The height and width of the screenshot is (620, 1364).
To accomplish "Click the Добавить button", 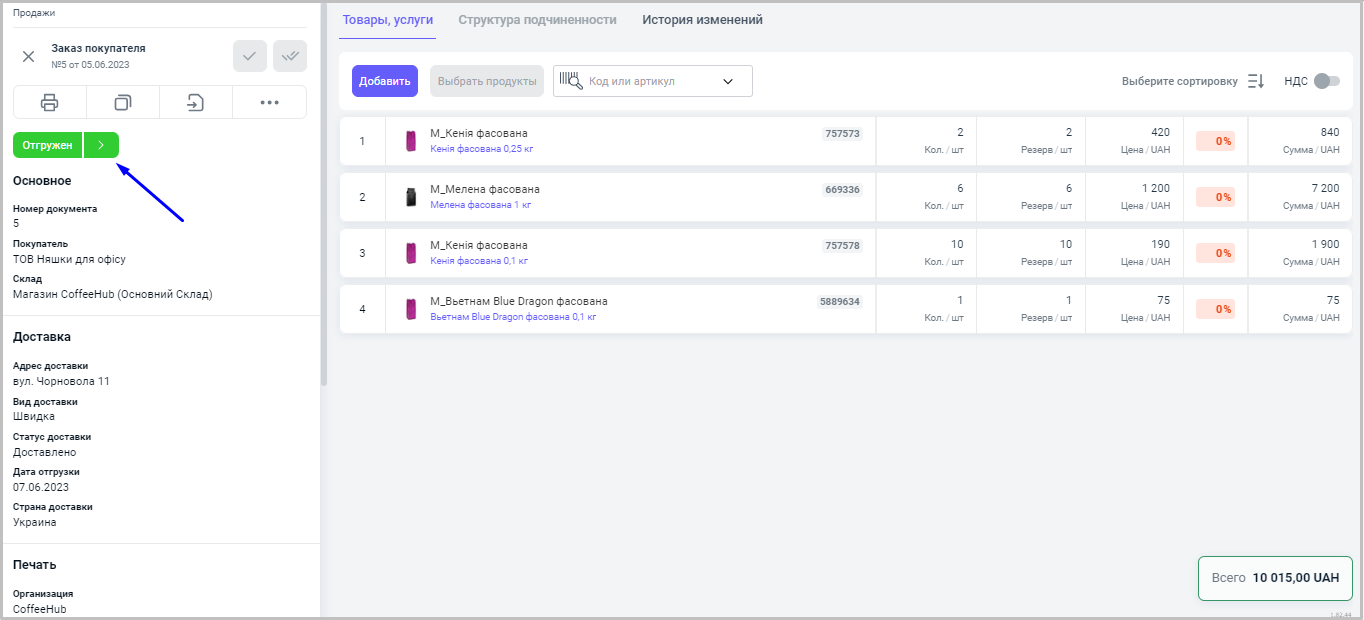I will click(x=385, y=81).
